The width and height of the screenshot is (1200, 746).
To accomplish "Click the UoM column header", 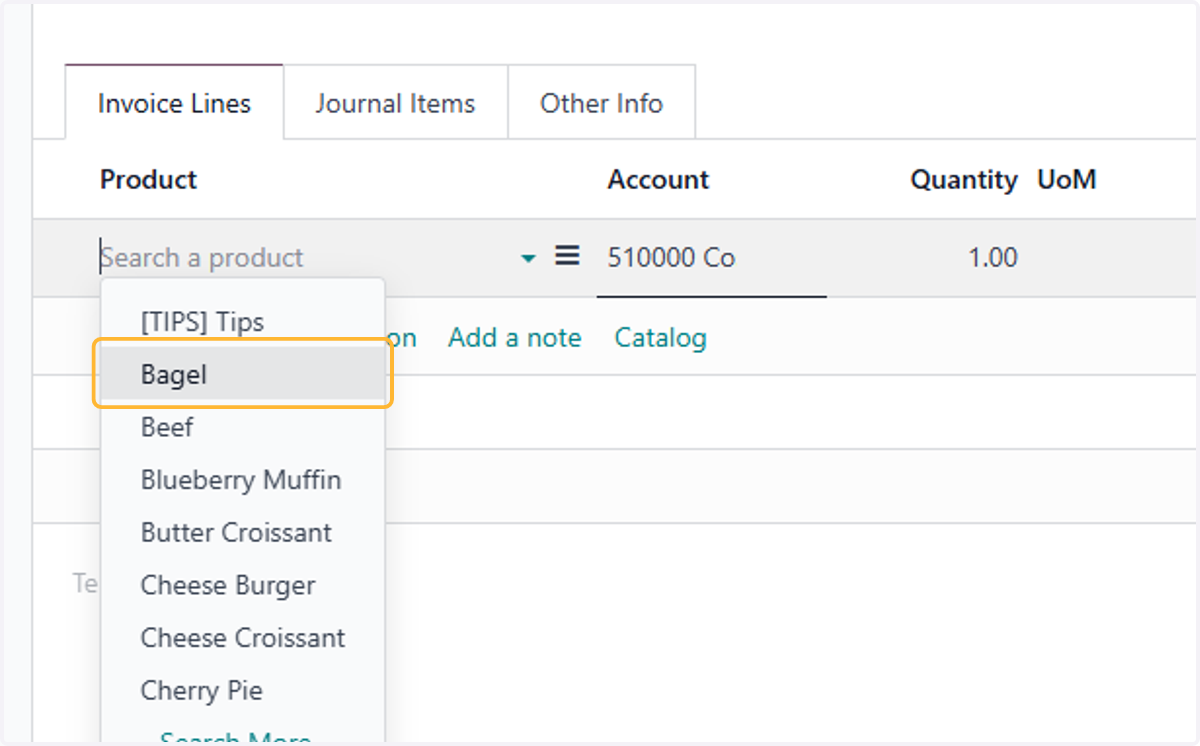I will [x=1067, y=180].
